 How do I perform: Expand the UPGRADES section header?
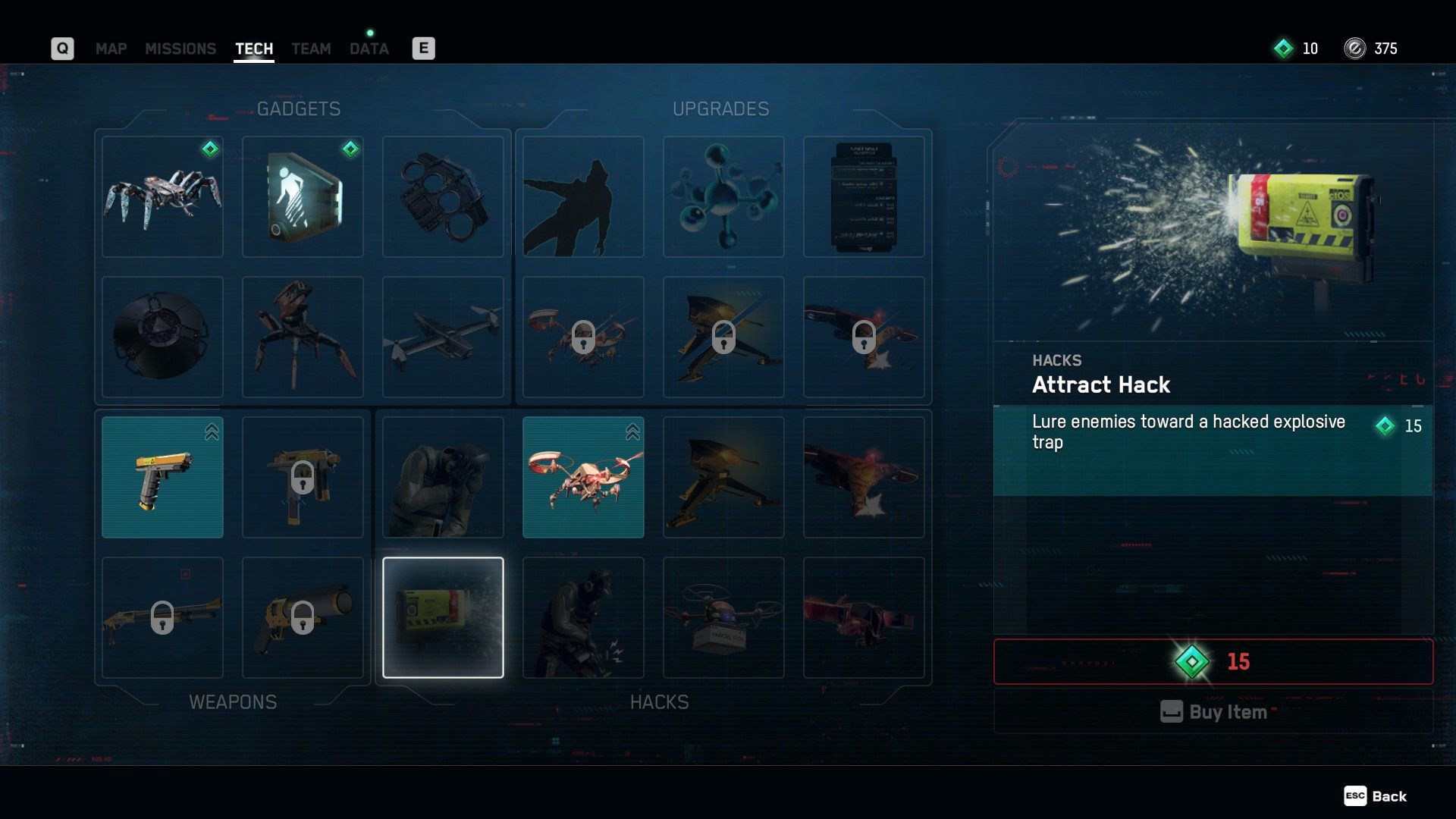point(721,109)
